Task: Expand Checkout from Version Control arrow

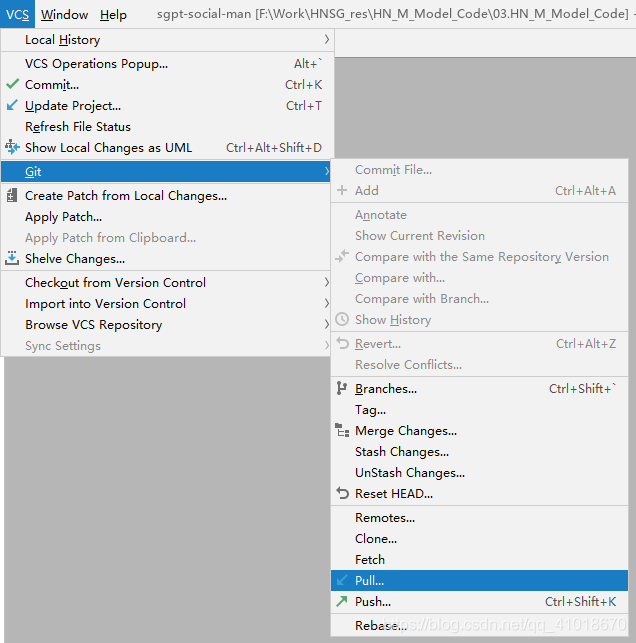Action: (x=326, y=282)
